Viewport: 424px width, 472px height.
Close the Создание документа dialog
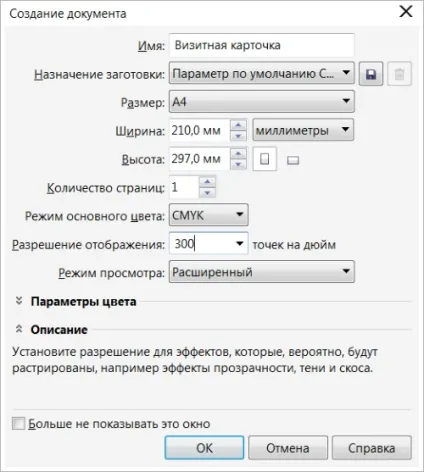coord(406,12)
